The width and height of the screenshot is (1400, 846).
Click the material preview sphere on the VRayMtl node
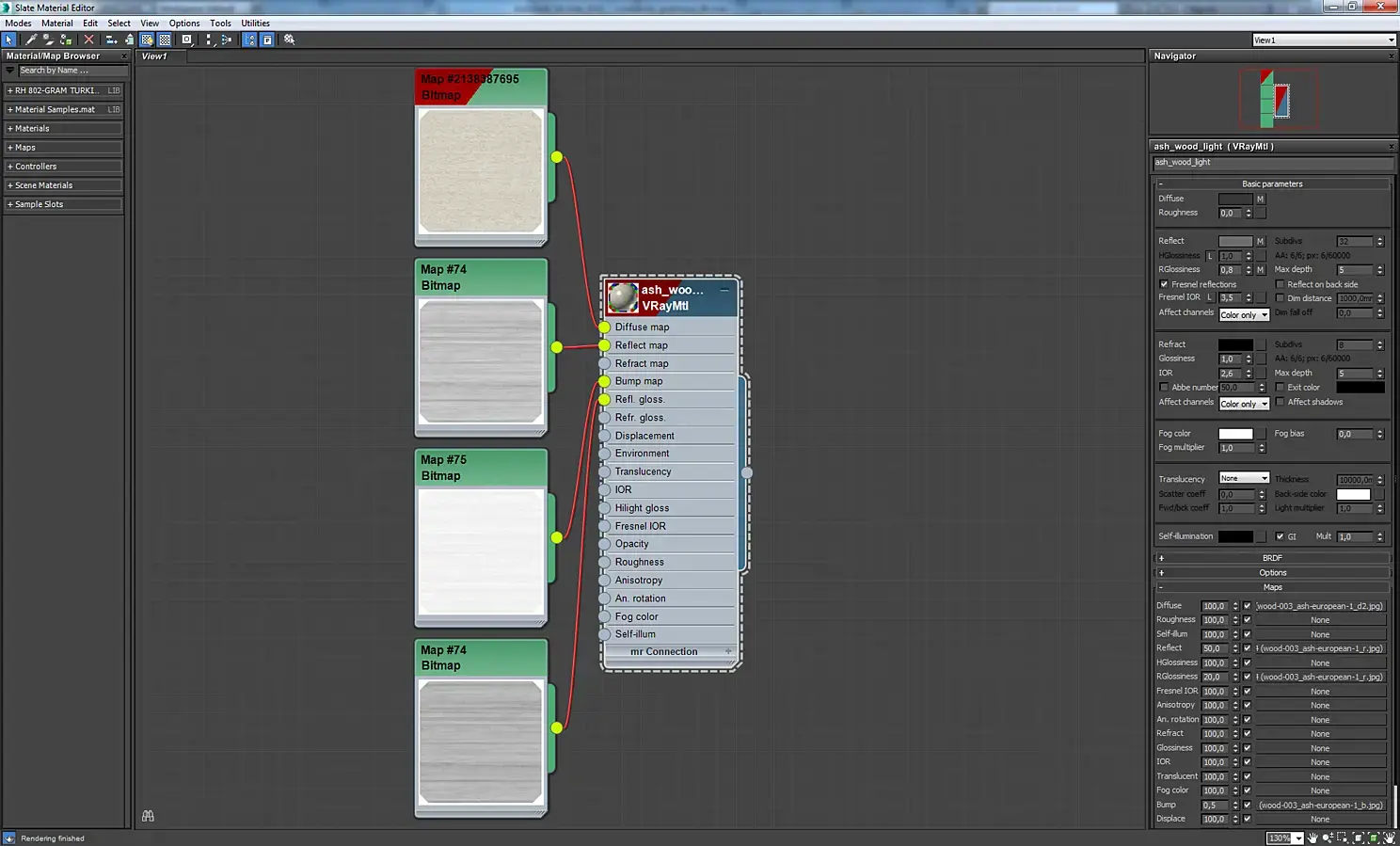click(623, 297)
